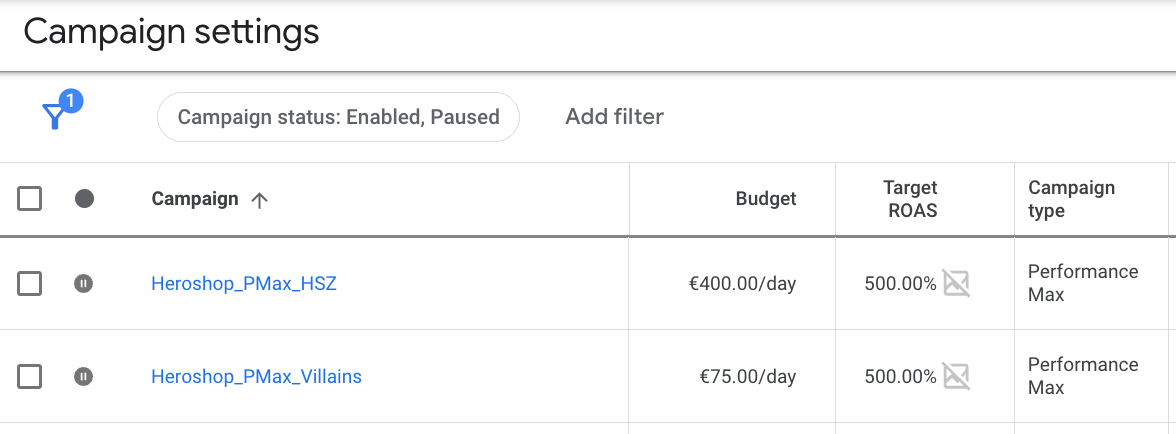1176x434 pixels.
Task: Click the Target ROAS icon for Heroshop_PMax_Villains
Action: (957, 377)
